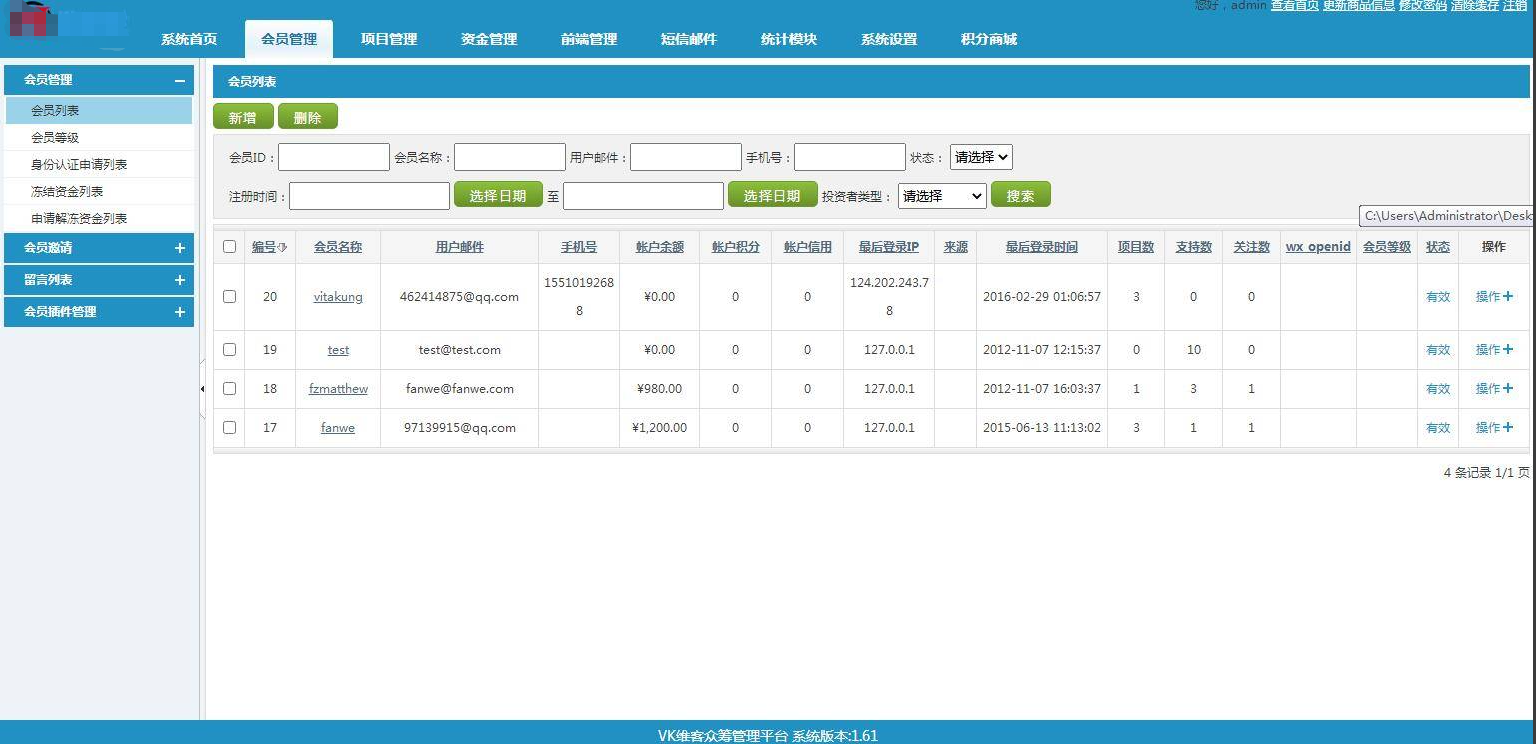The width and height of the screenshot is (1536, 744).
Task: Open 身份认证申请列表 in sidebar
Action: click(x=79, y=164)
